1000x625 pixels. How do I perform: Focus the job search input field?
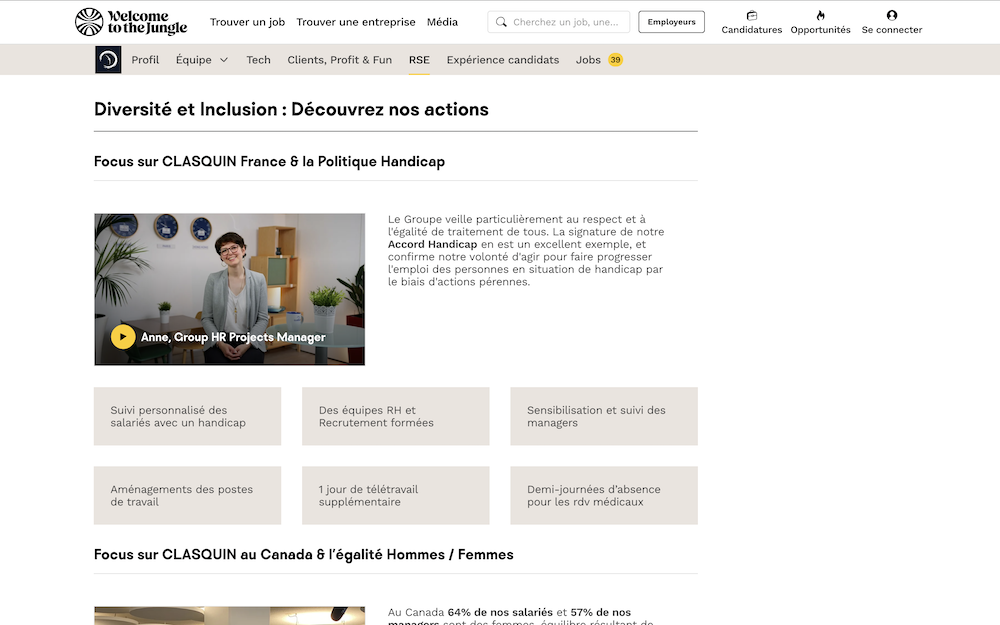559,22
